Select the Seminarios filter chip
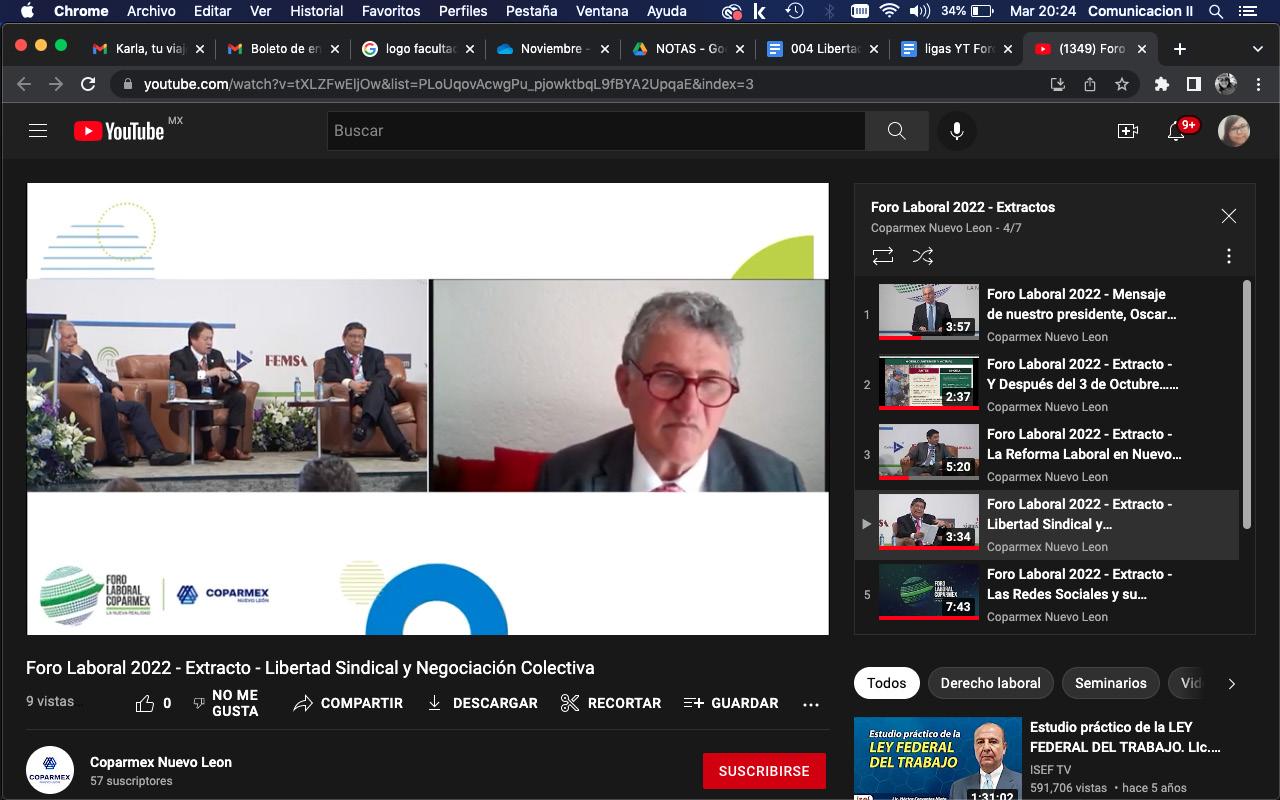This screenshot has width=1280, height=800. coord(1111,683)
